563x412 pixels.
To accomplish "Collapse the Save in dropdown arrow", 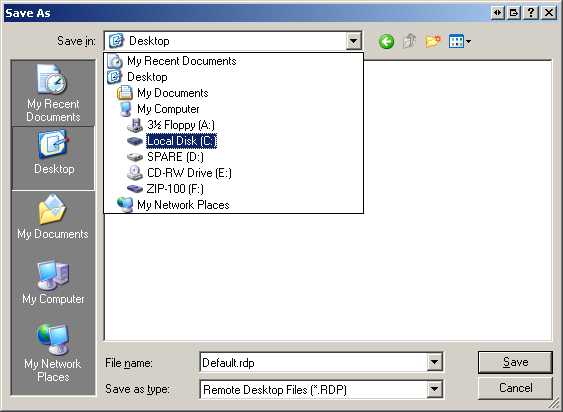I will [353, 41].
